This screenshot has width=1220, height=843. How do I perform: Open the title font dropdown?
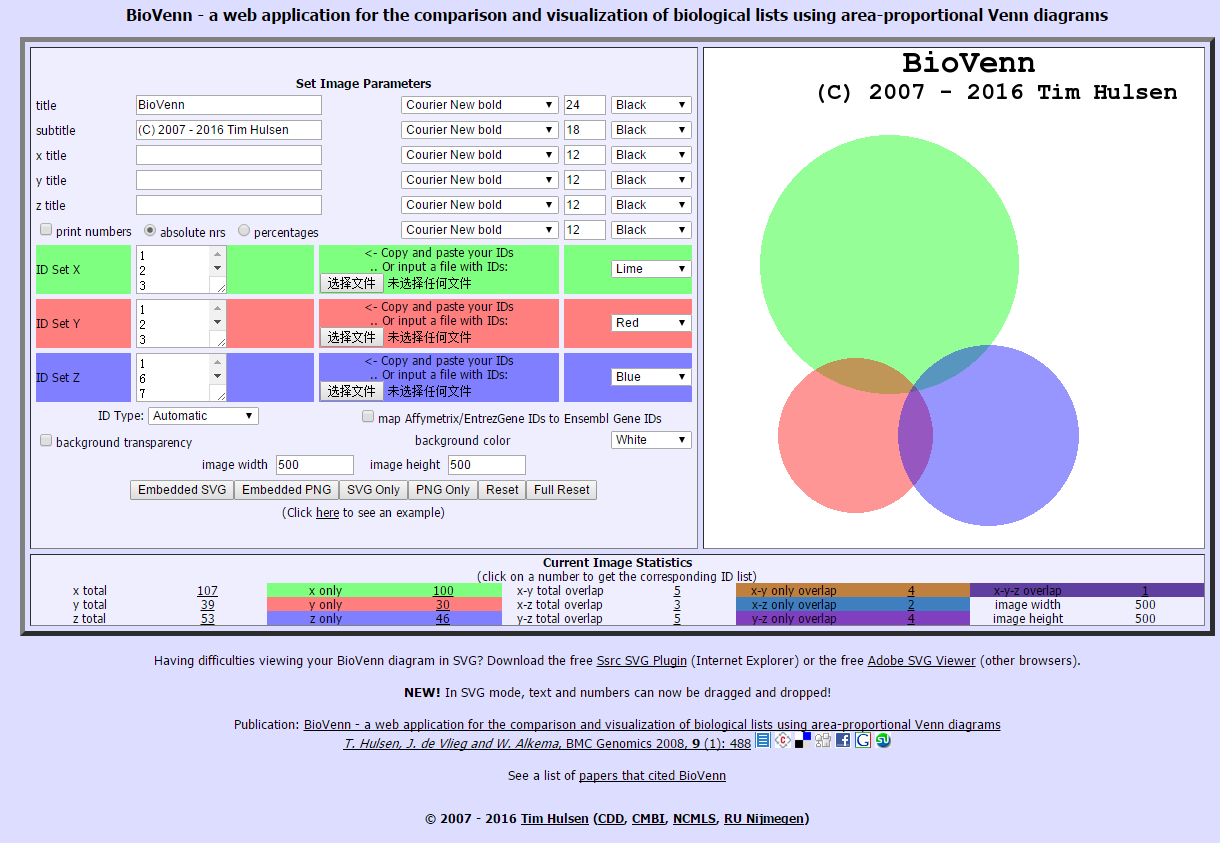coord(480,105)
